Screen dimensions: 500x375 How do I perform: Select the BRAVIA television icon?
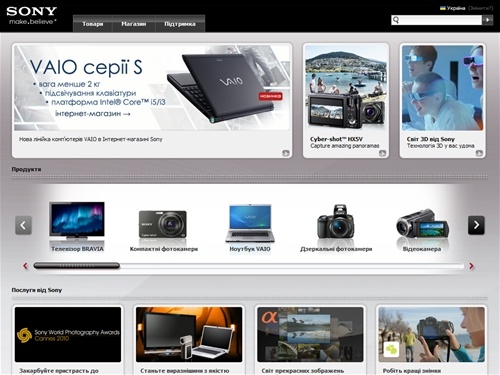(x=77, y=221)
